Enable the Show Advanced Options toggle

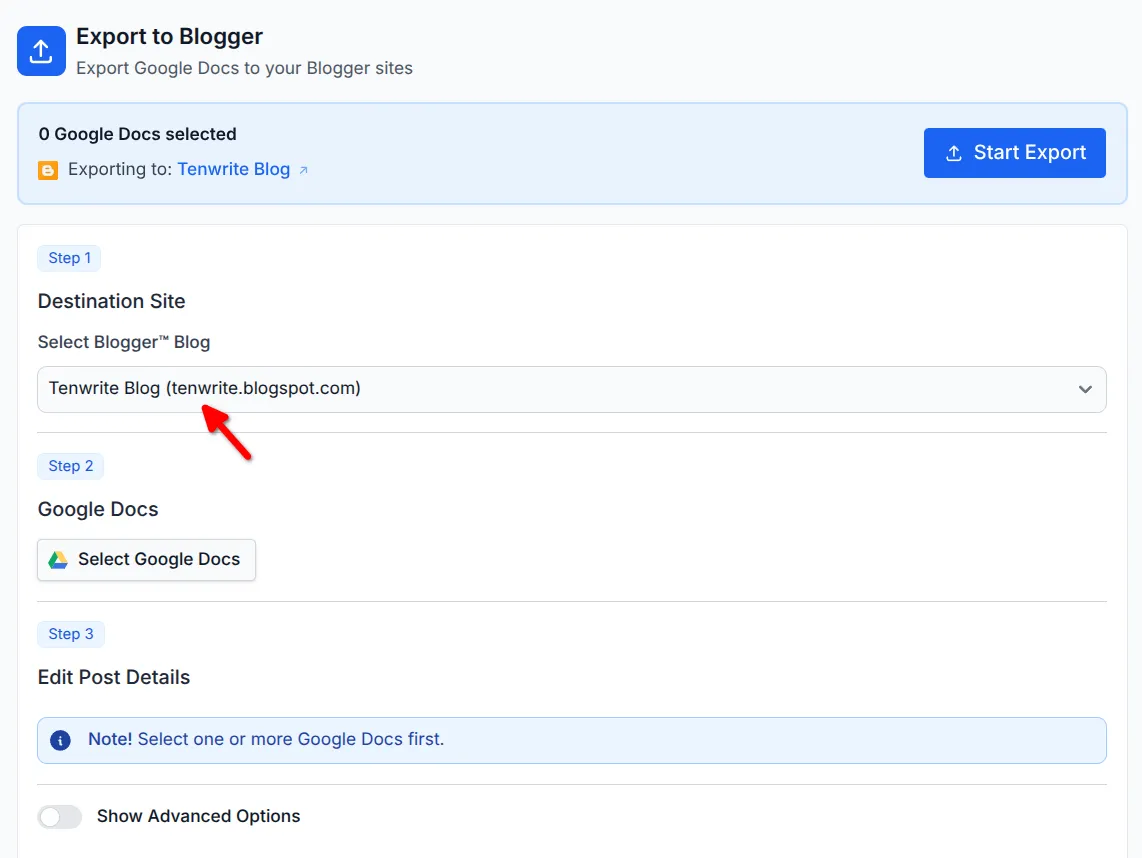[x=60, y=817]
